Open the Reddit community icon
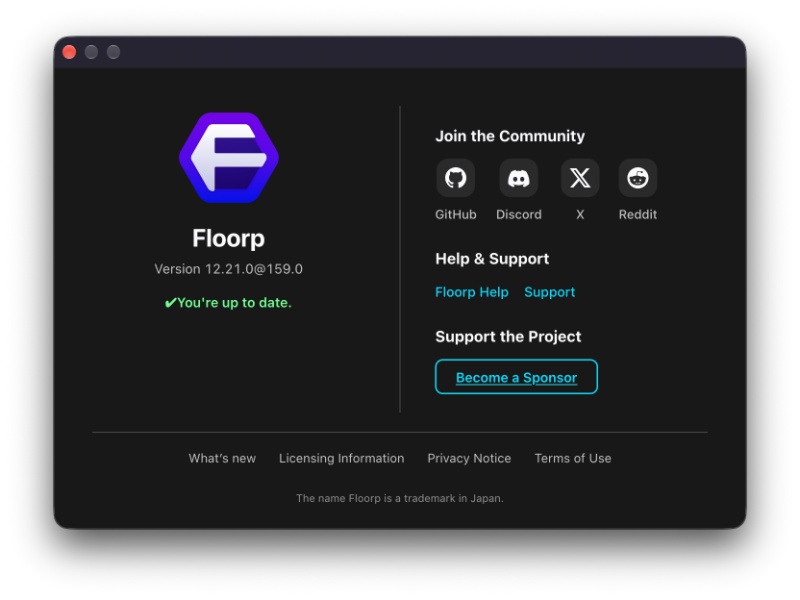 tap(638, 178)
